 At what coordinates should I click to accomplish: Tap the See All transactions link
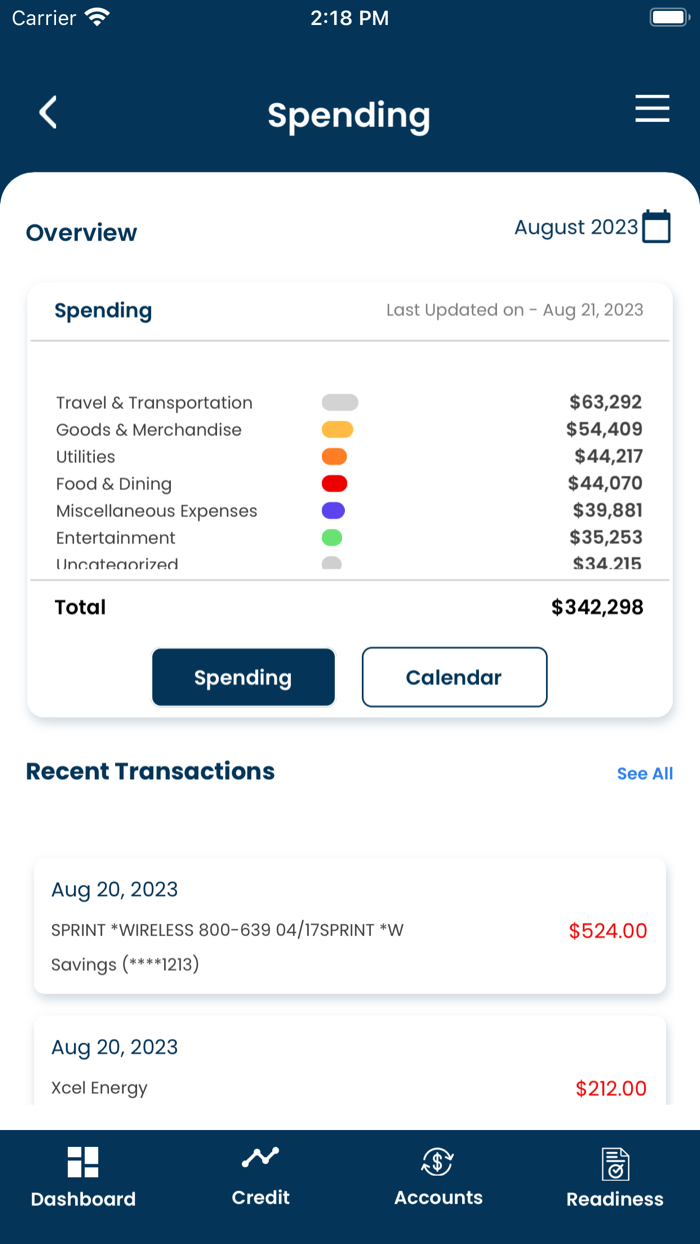644,773
